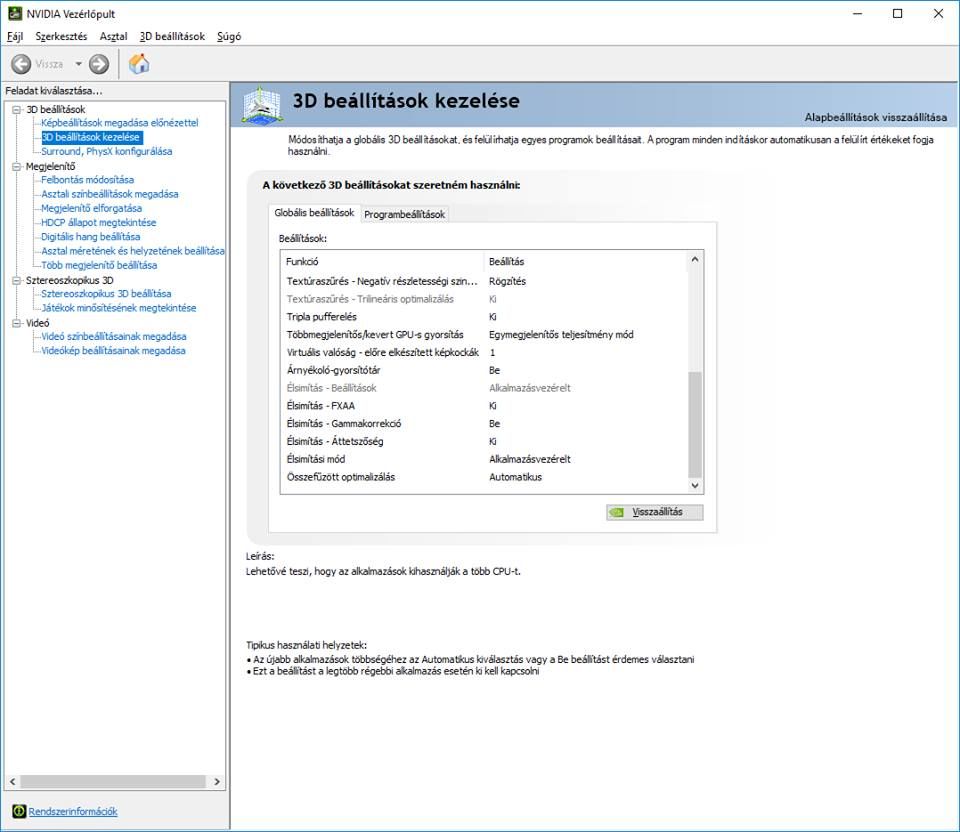Click the 3D settings header image icon
The width and height of the screenshot is (960, 832).
(262, 105)
